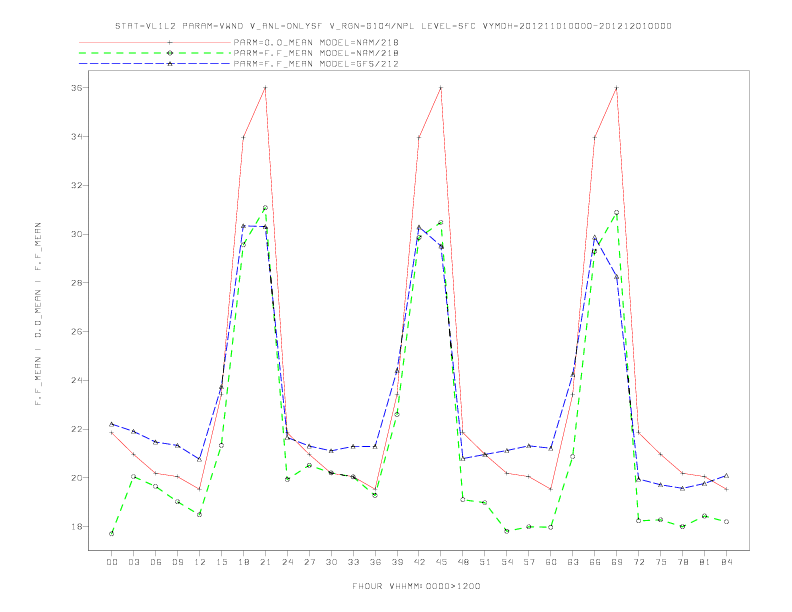The image size is (792, 612).
Task: Select legend entry PARM=F.F_MEAN MODEL=GFS/212
Action: pos(316,64)
